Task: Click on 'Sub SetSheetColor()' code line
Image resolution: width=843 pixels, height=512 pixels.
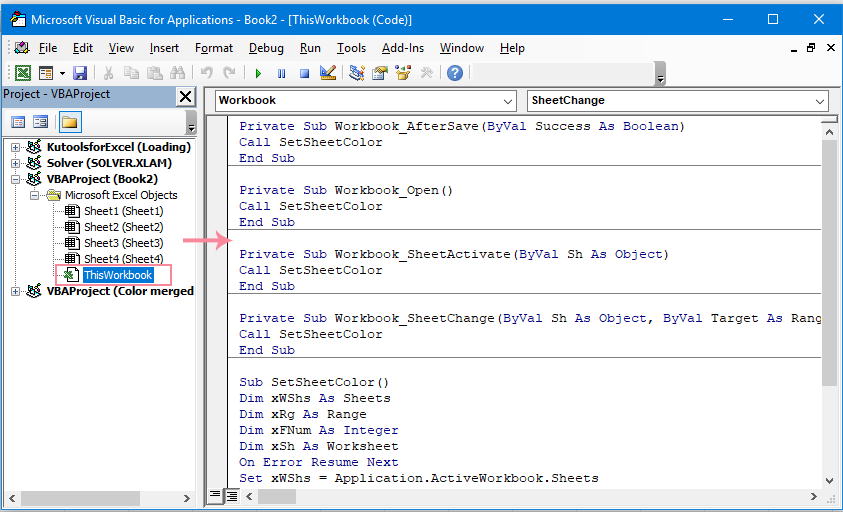Action: tap(314, 382)
